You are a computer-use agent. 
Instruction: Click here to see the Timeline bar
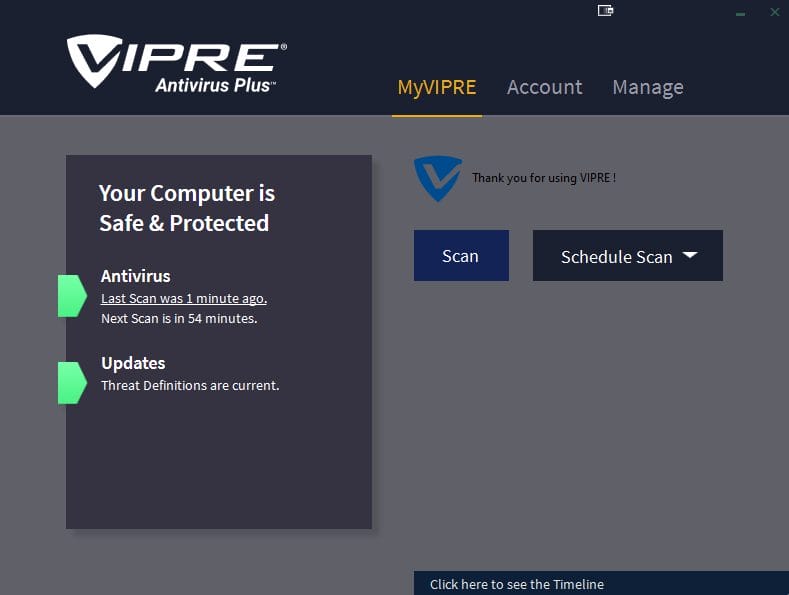pos(601,583)
